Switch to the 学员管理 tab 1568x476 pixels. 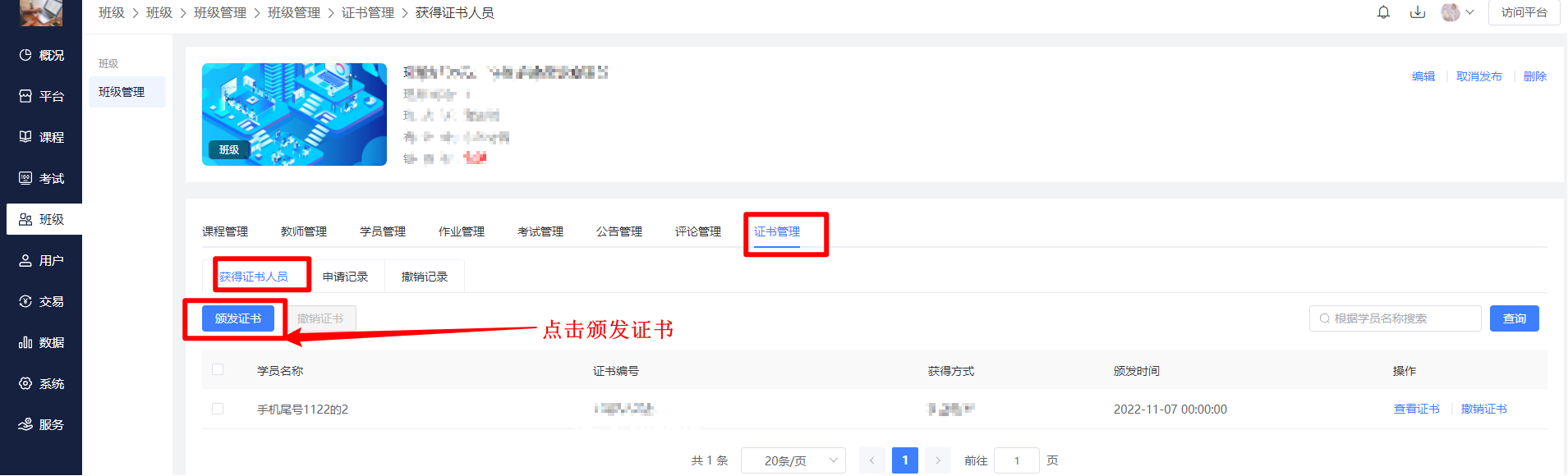(383, 231)
